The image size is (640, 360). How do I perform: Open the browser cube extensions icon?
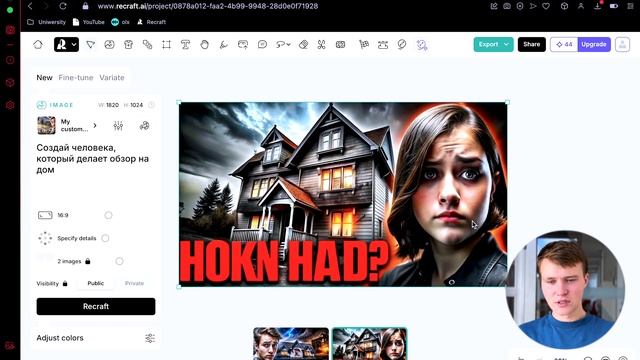coord(564,6)
